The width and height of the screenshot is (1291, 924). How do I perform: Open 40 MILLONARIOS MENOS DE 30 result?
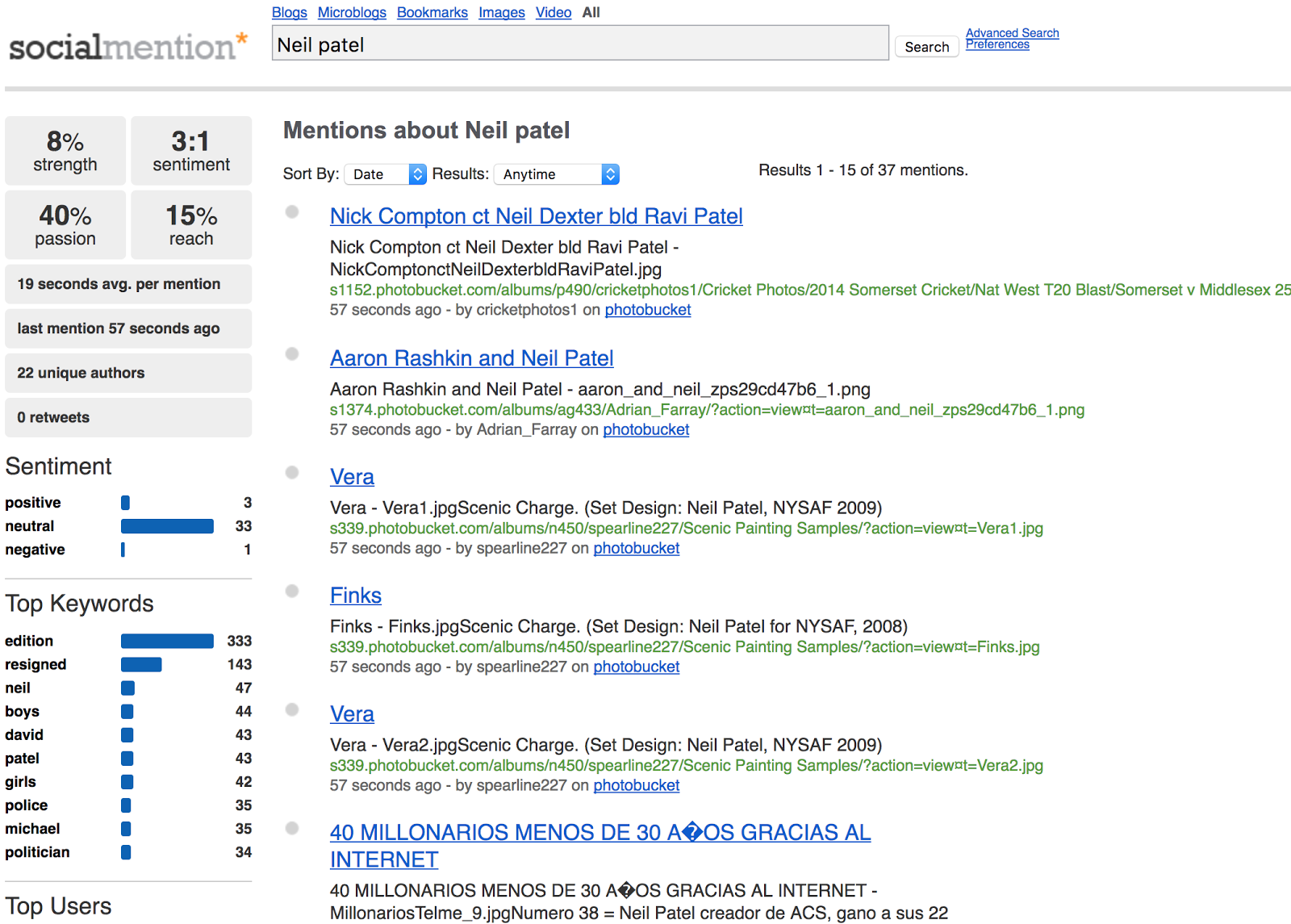click(600, 846)
